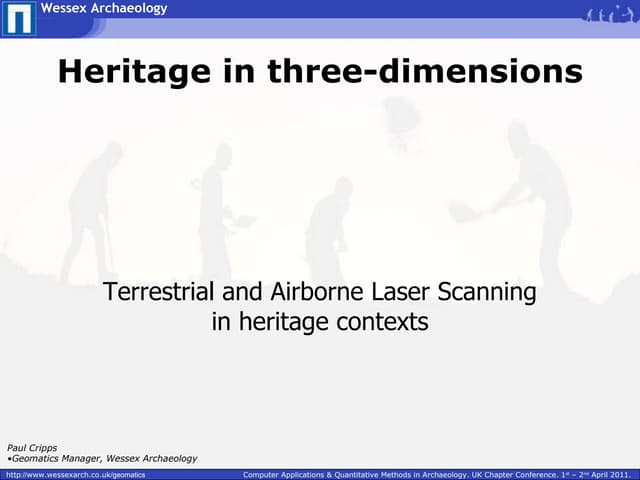The height and width of the screenshot is (480, 640).
Task: Click the bullet point before Geomatics Manager
Action: [x=9, y=459]
